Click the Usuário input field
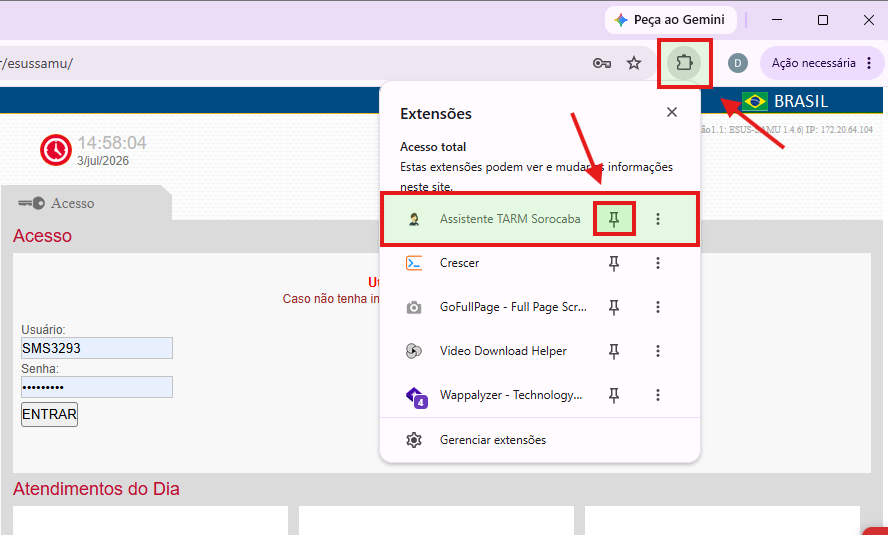 point(97,348)
